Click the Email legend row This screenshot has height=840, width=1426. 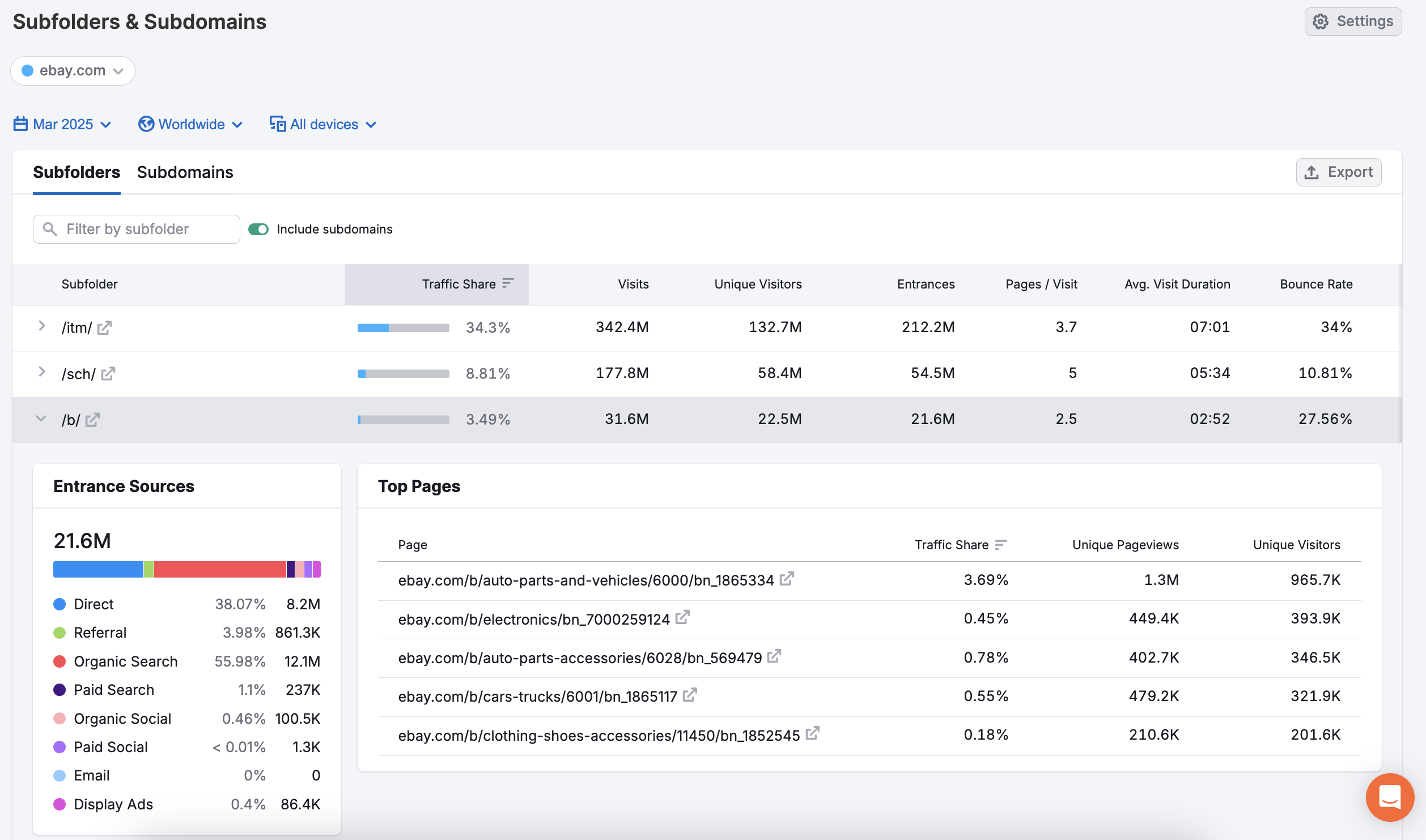[x=187, y=775]
